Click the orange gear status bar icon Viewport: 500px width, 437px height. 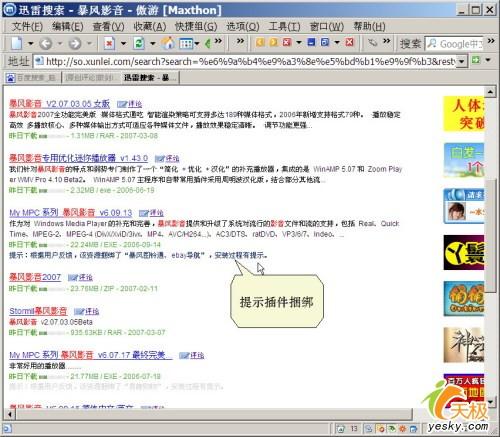[x=403, y=429]
